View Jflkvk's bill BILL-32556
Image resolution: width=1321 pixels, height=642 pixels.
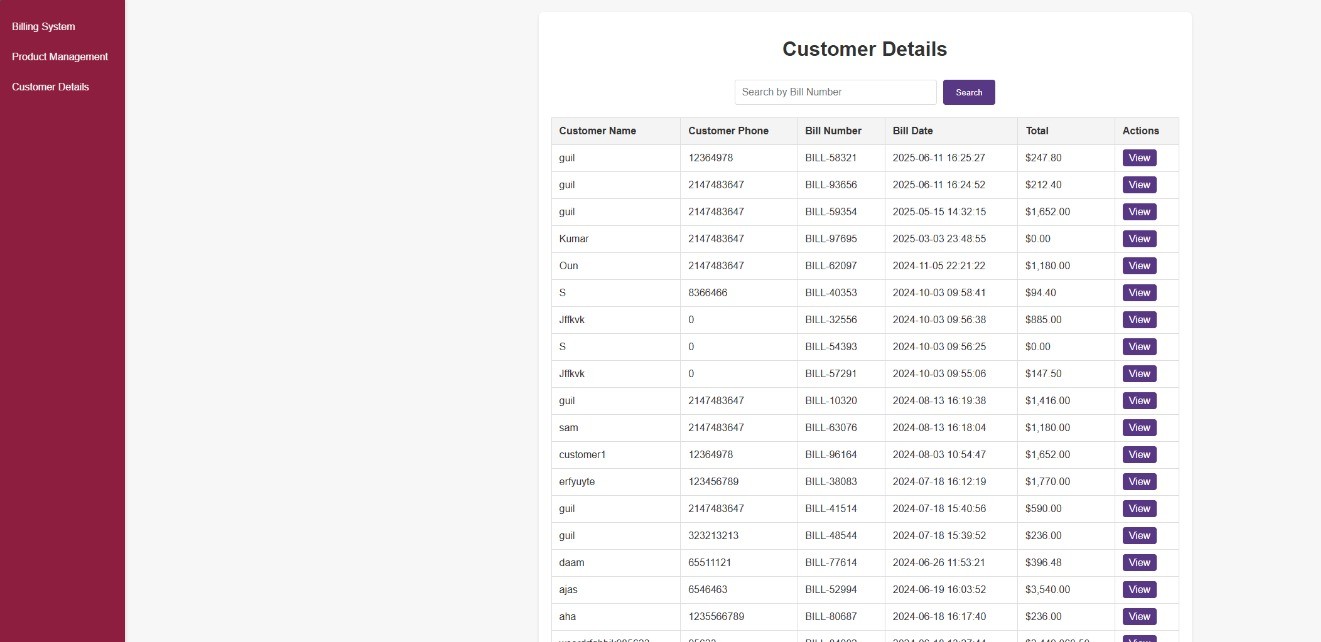(1139, 319)
